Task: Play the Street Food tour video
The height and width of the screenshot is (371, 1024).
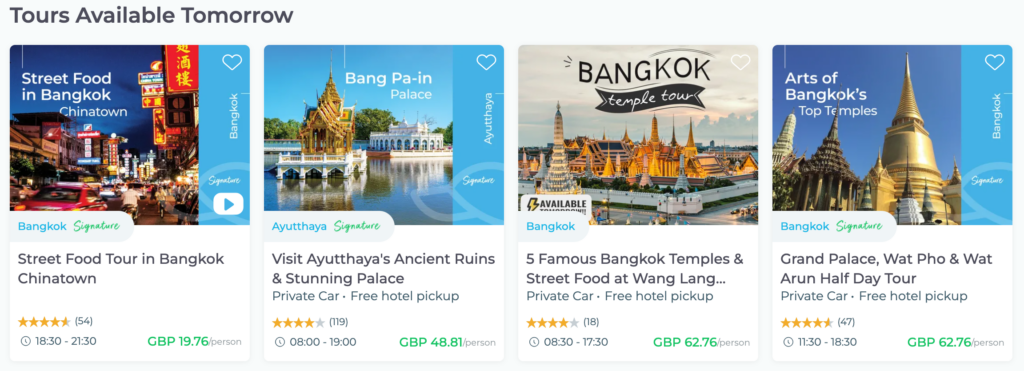Action: 228,204
